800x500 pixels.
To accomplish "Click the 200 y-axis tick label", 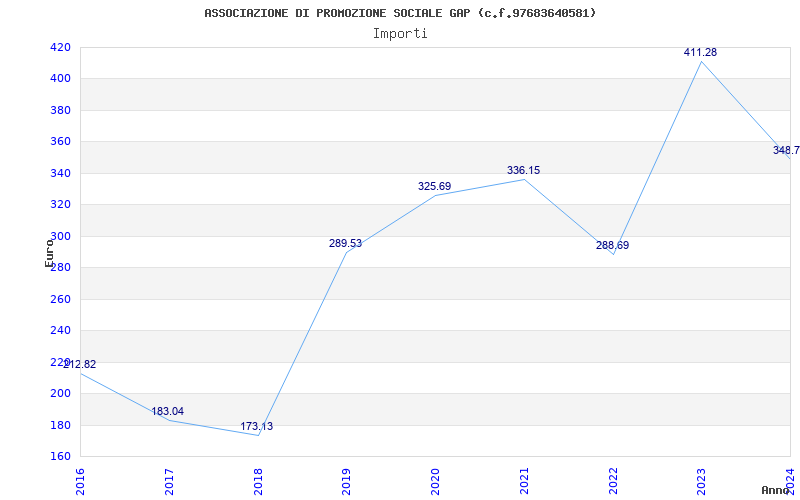I will point(60,394).
